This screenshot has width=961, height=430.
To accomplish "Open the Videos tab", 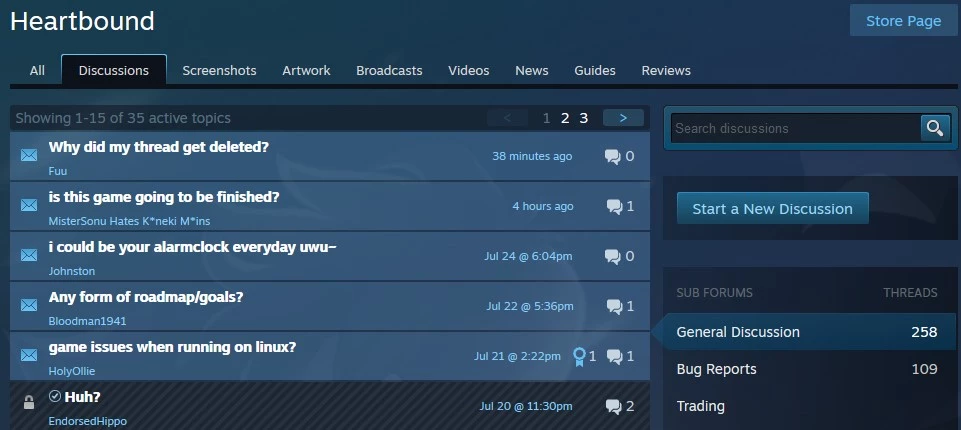I will click(x=469, y=70).
